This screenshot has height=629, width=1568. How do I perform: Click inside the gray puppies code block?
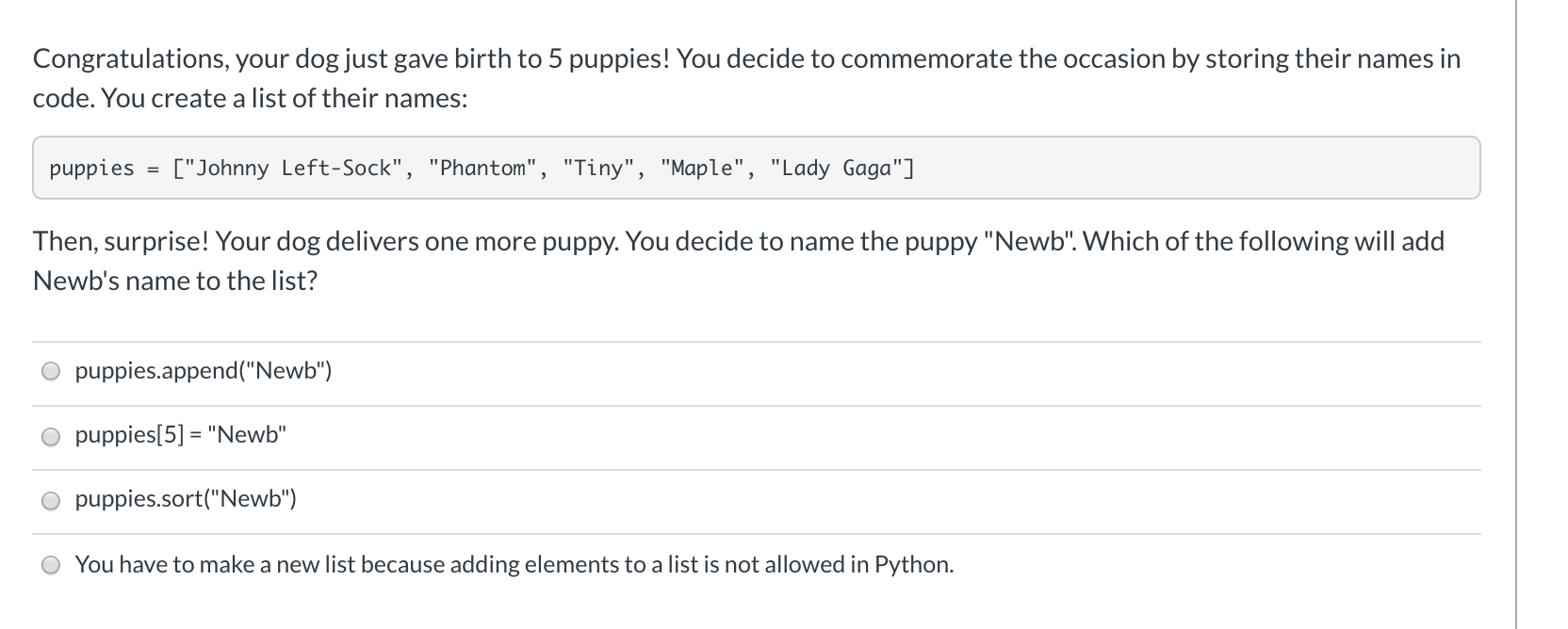1131,168
